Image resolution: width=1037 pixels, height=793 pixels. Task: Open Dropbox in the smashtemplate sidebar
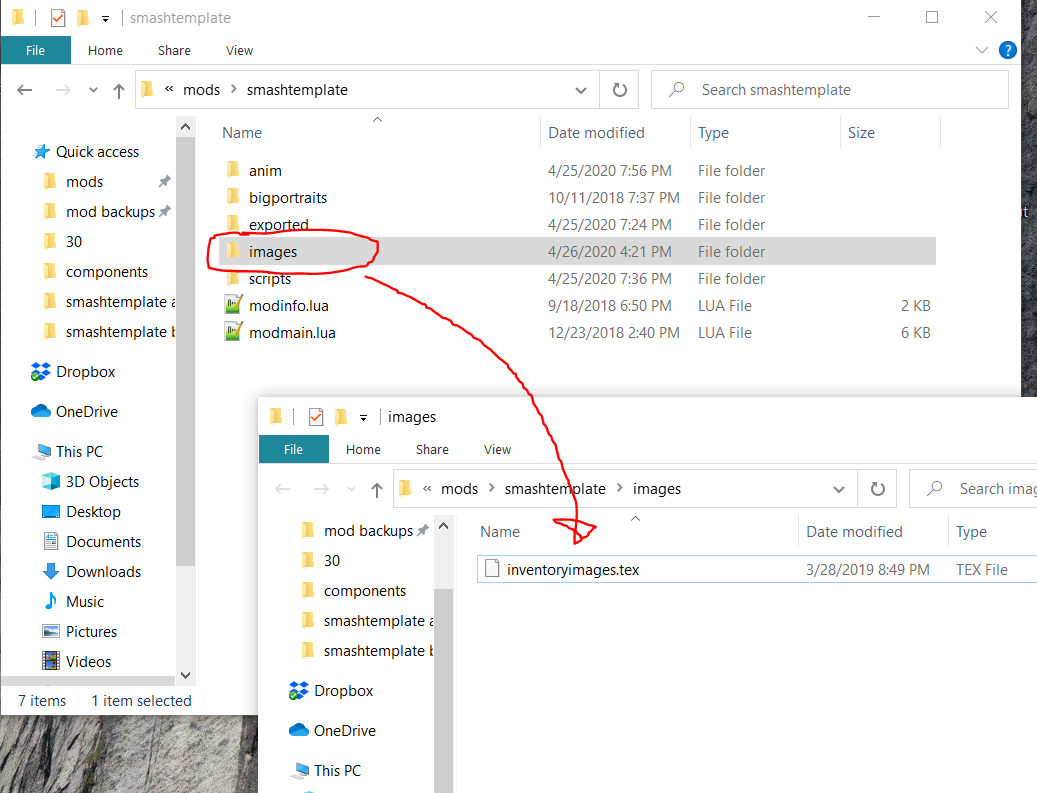tap(85, 372)
